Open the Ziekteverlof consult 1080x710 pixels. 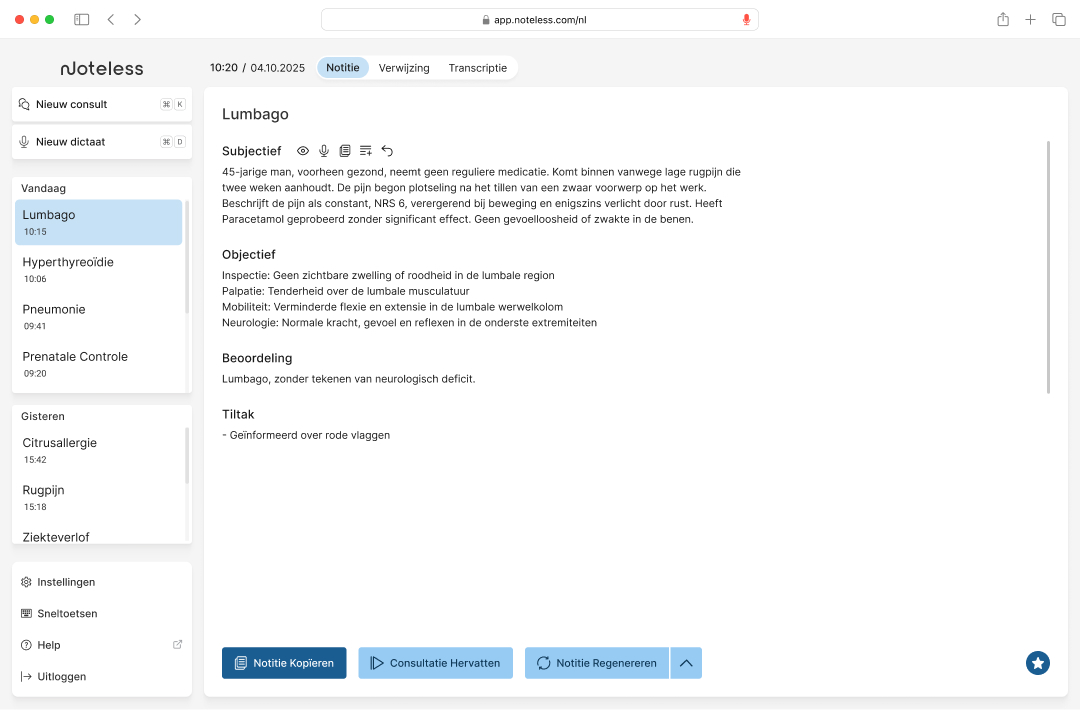click(x=98, y=536)
